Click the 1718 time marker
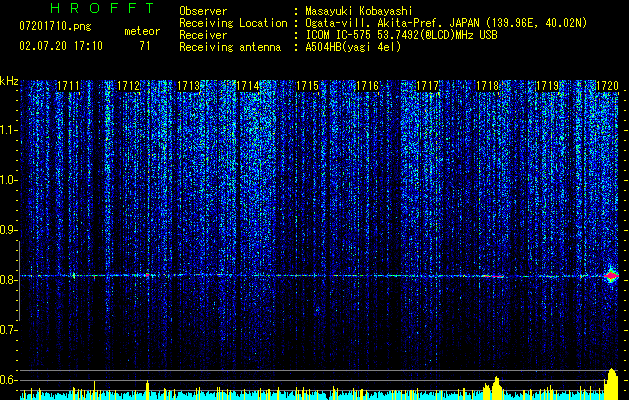Viewport: 629px width, 400px height. pos(487,86)
